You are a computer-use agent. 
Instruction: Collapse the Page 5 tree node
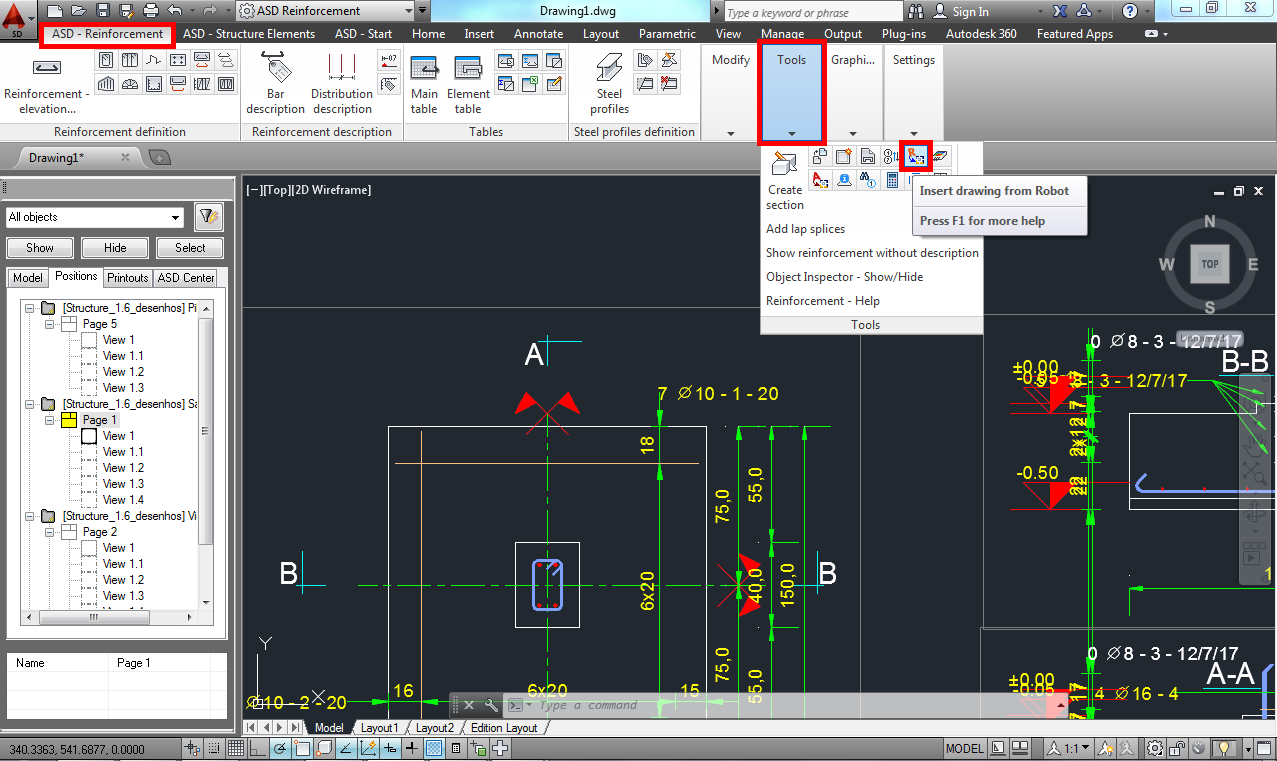[x=49, y=324]
